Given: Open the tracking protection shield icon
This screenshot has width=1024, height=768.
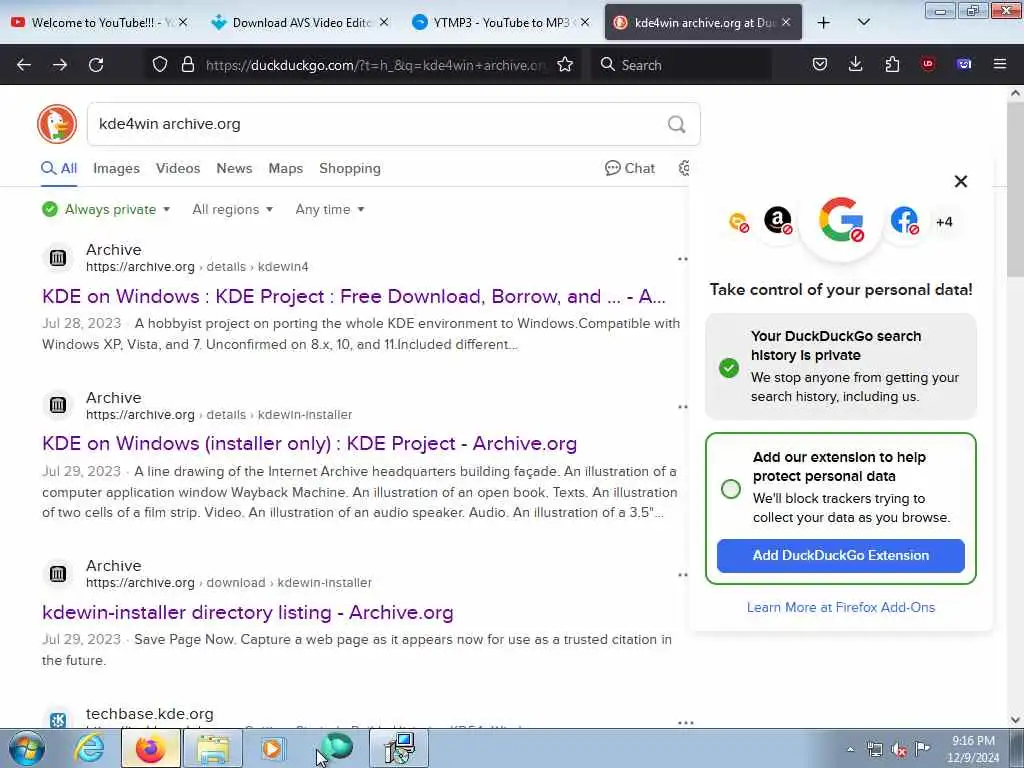Looking at the screenshot, I should [x=160, y=65].
